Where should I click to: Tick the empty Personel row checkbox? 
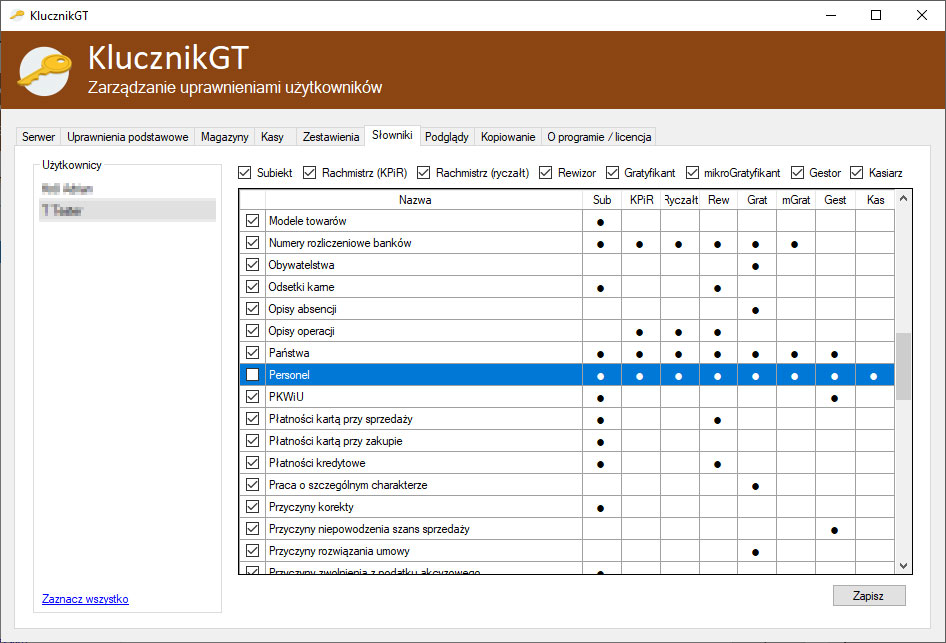pos(253,375)
